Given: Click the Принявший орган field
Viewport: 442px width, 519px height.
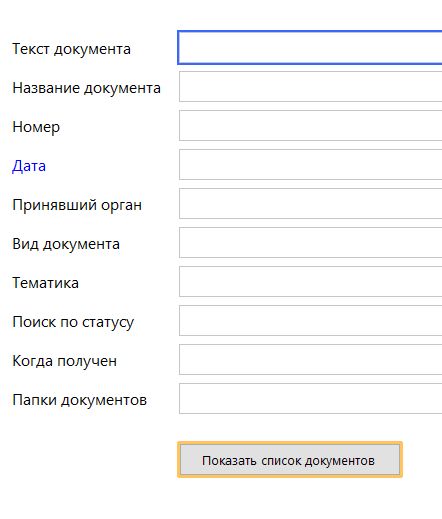Looking at the screenshot, I should [x=311, y=204].
